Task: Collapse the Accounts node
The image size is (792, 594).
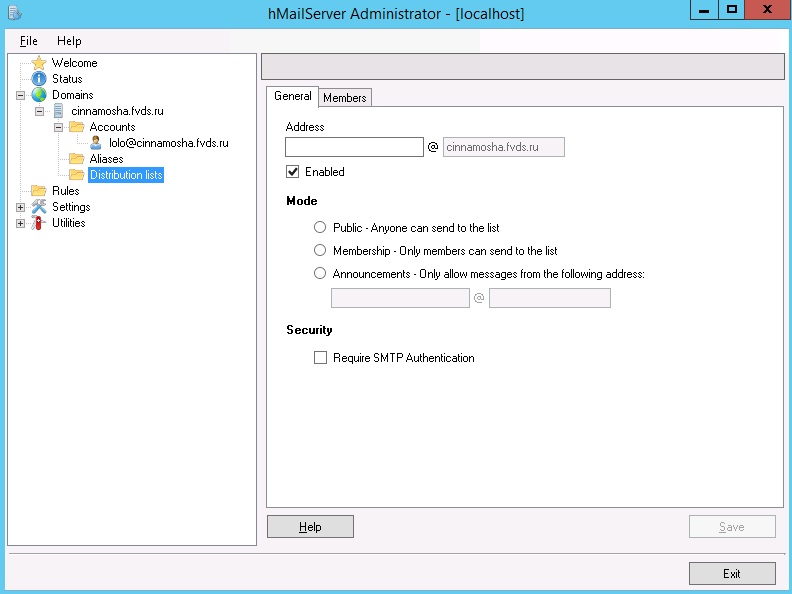Action: tap(59, 127)
